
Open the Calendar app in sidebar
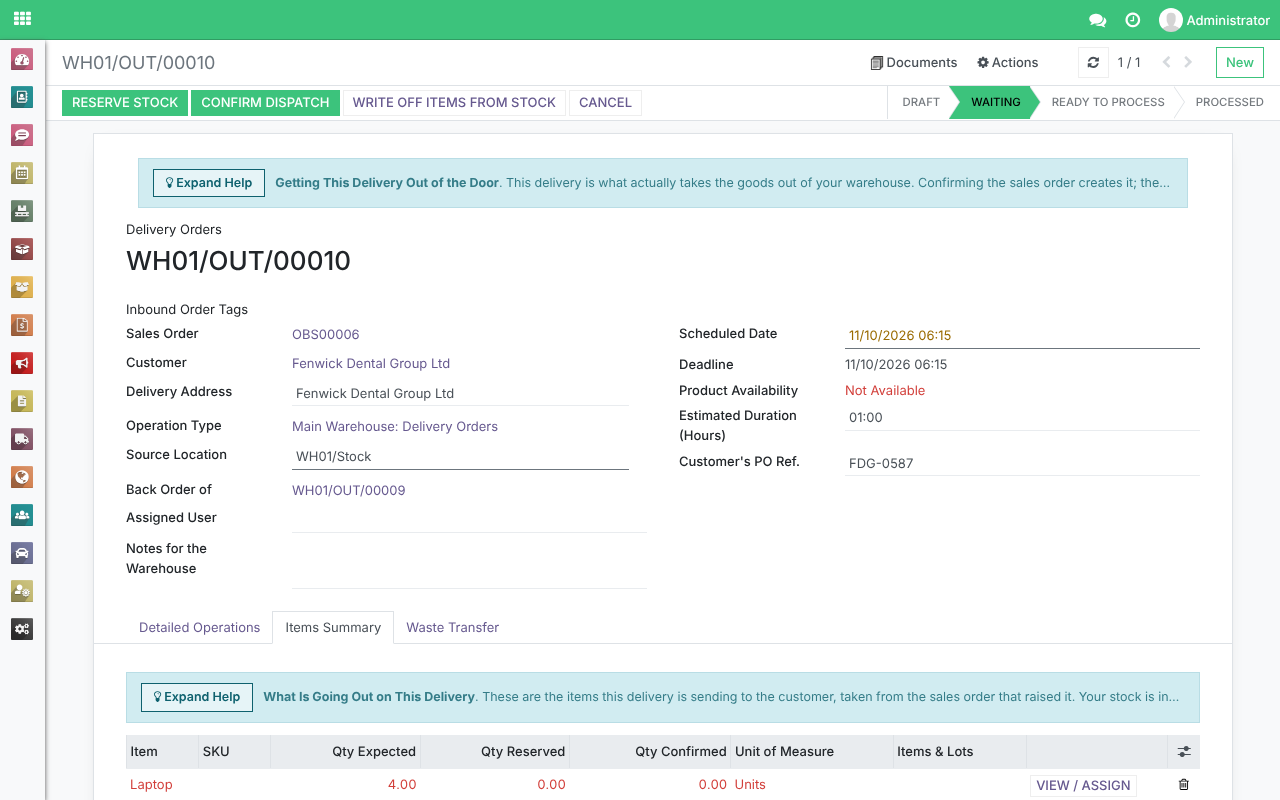22,173
